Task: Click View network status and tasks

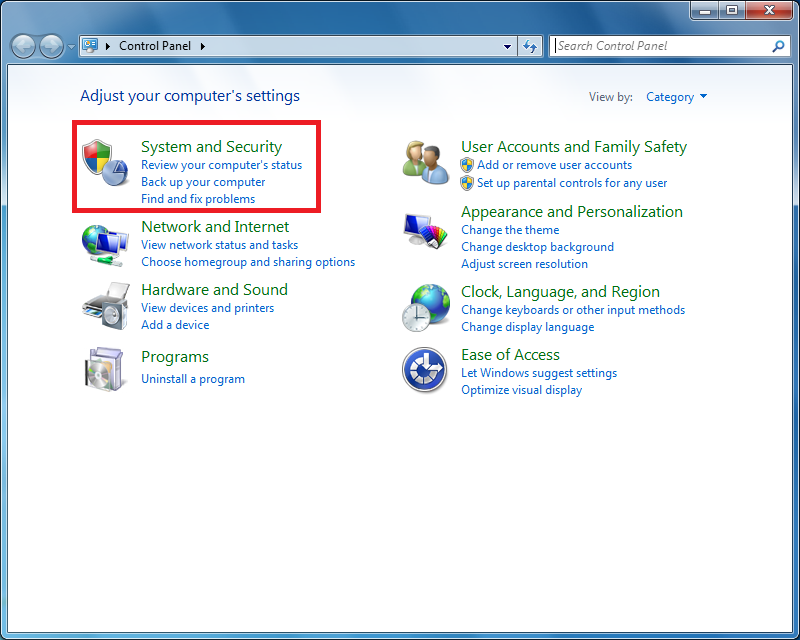Action: (x=219, y=245)
